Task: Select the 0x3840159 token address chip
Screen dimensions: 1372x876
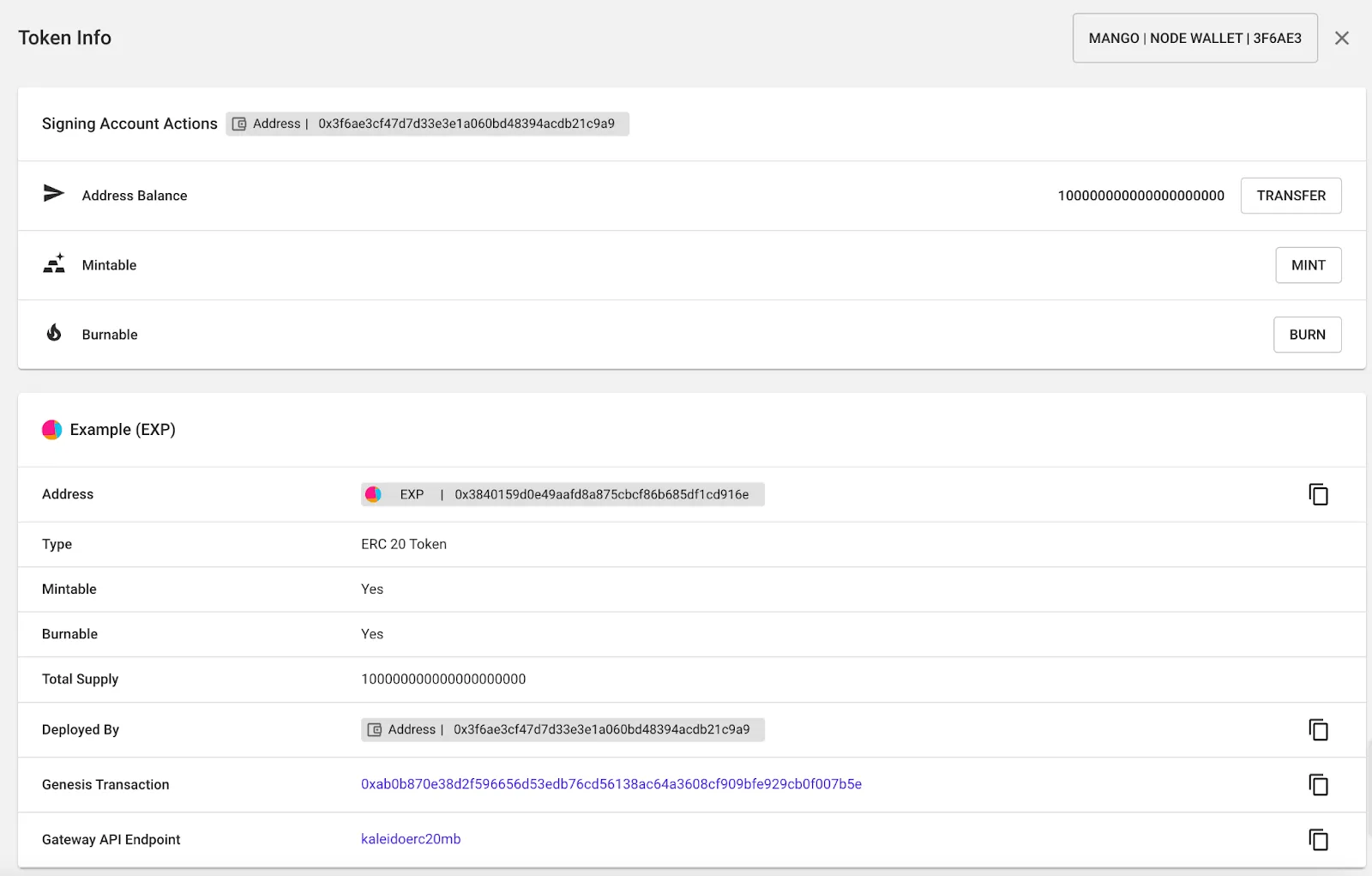Action: pos(563,494)
